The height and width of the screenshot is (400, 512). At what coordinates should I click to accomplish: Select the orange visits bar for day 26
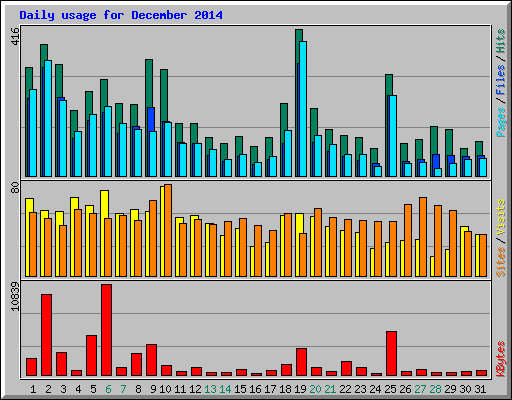pos(408,240)
